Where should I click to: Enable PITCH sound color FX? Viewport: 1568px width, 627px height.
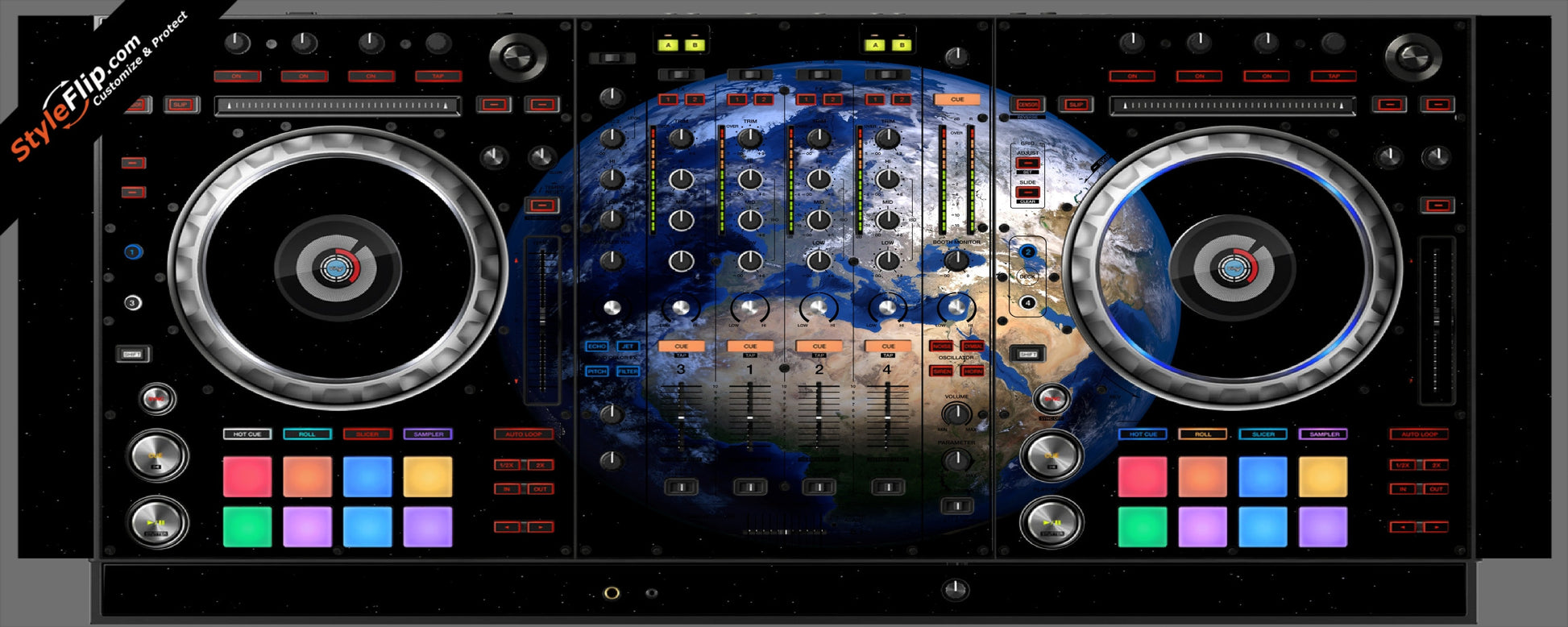pos(597,372)
